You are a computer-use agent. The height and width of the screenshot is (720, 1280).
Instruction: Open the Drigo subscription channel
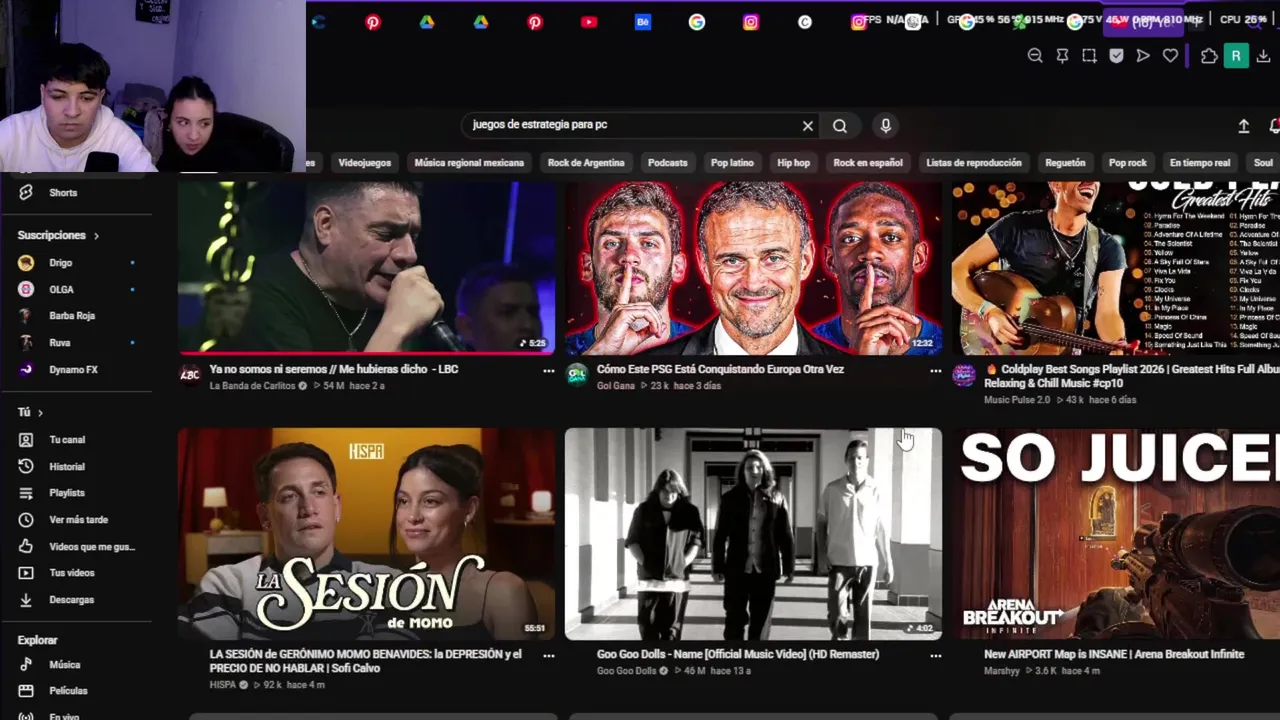coord(60,263)
